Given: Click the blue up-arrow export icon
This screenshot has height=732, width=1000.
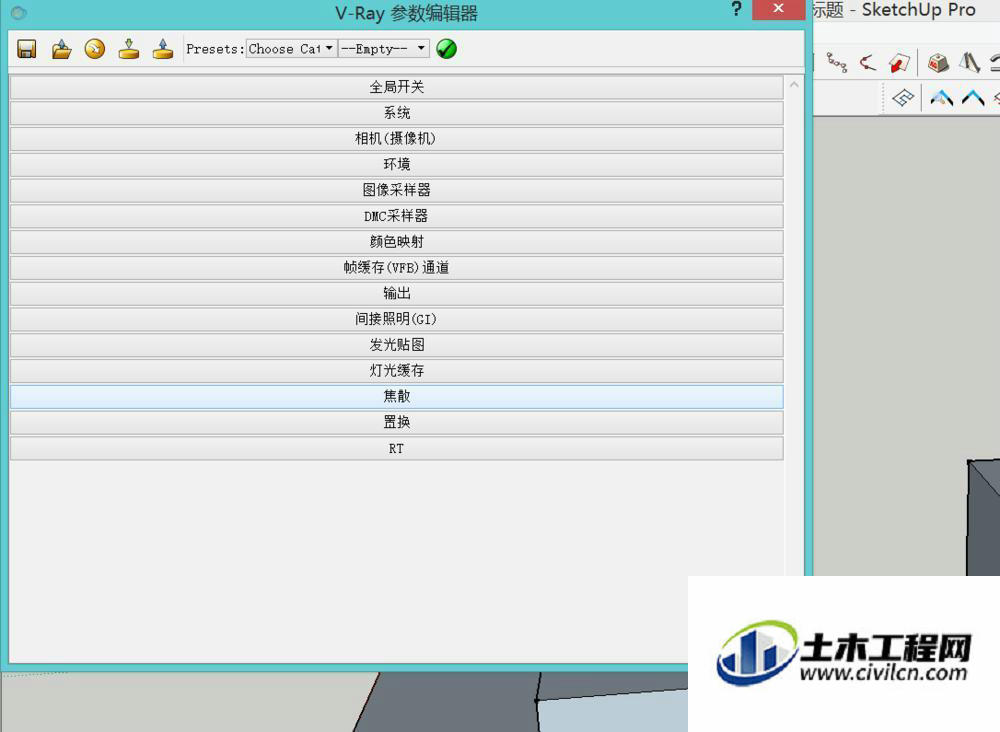Looking at the screenshot, I should [x=163, y=49].
